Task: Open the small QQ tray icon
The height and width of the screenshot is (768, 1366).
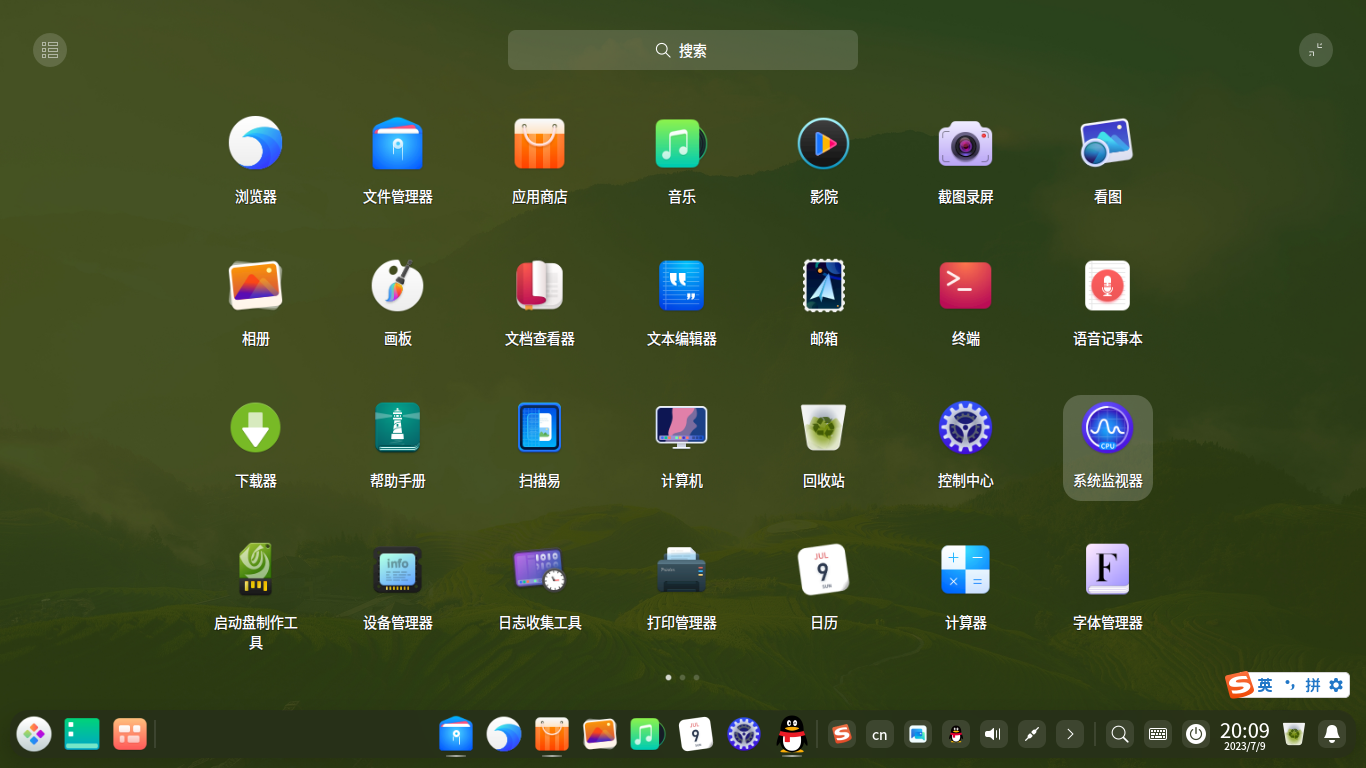Action: click(956, 734)
